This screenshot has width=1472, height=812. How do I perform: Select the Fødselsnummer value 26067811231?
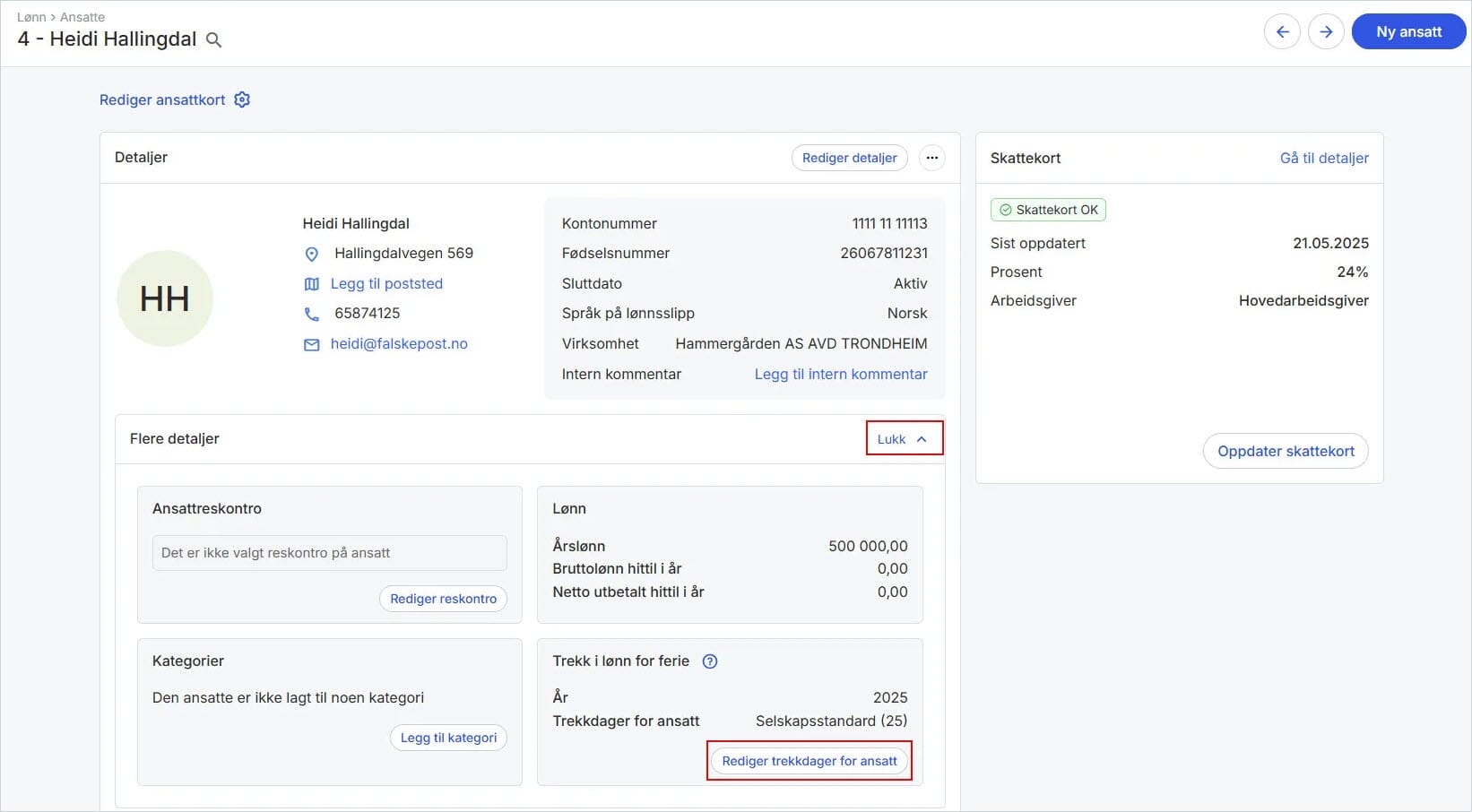tap(884, 253)
